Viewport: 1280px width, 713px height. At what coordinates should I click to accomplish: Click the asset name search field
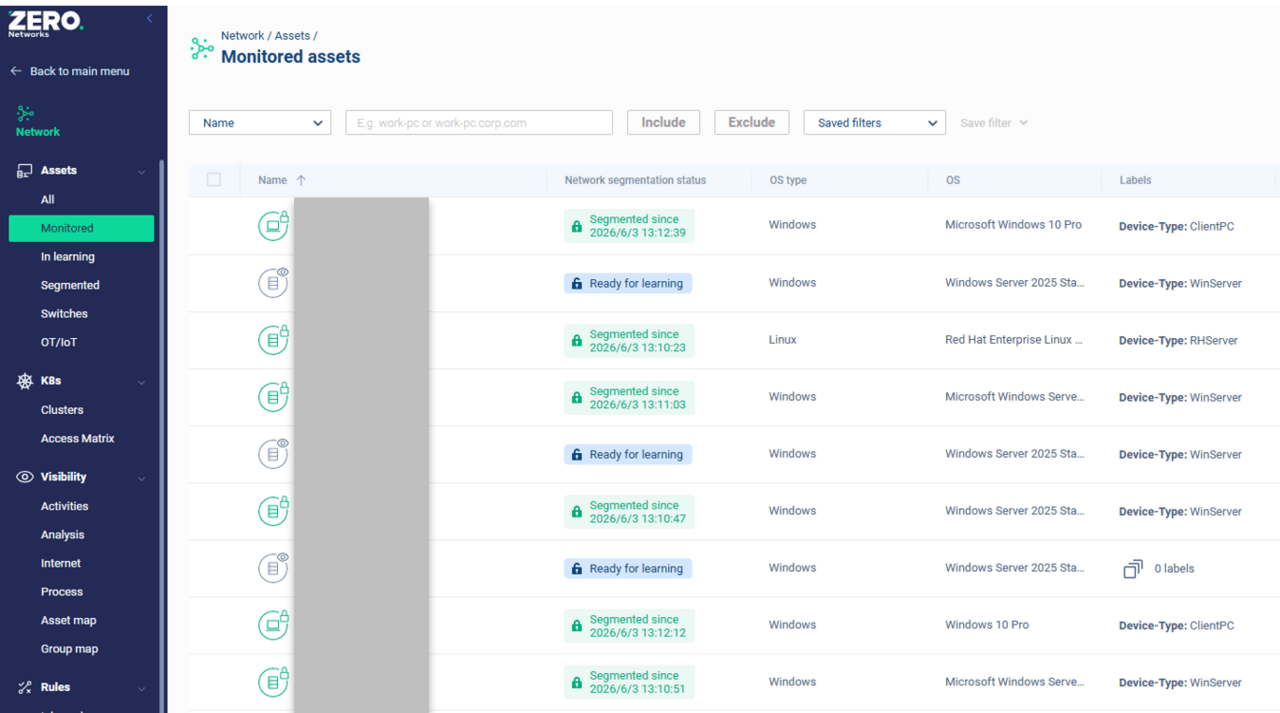click(x=479, y=123)
